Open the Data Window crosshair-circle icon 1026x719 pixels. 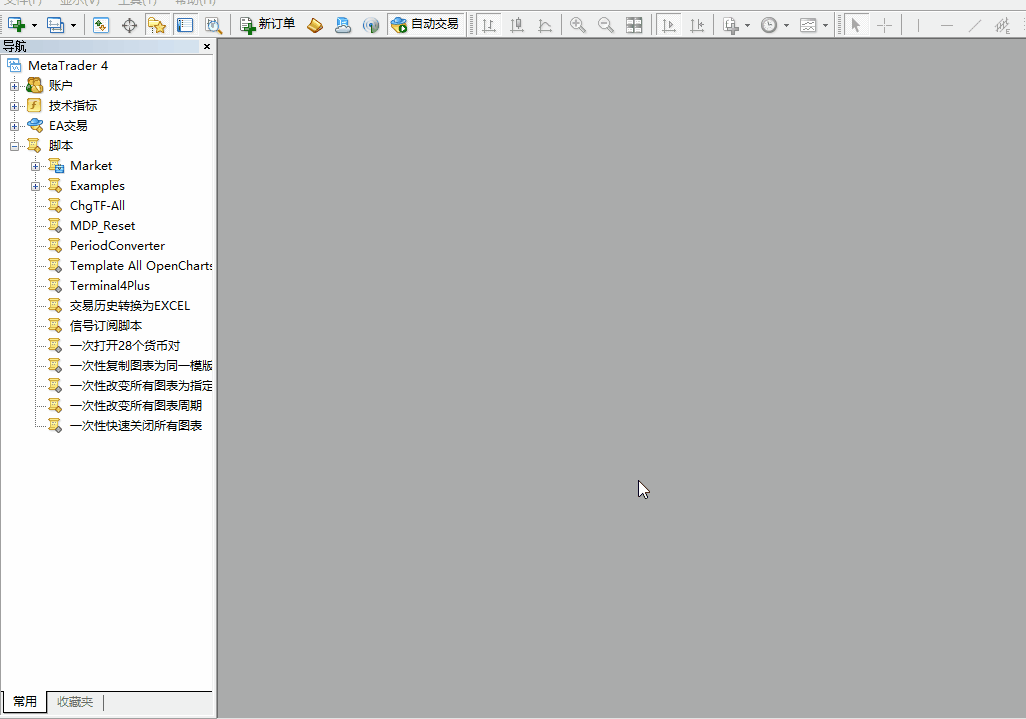[129, 25]
